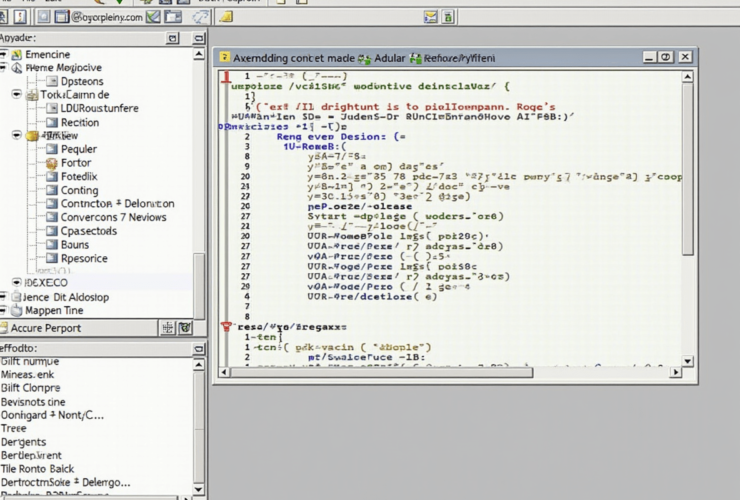Image resolution: width=740 pixels, height=500 pixels.
Task: Click the green filter icon in Accure Perport bar
Action: (185, 328)
